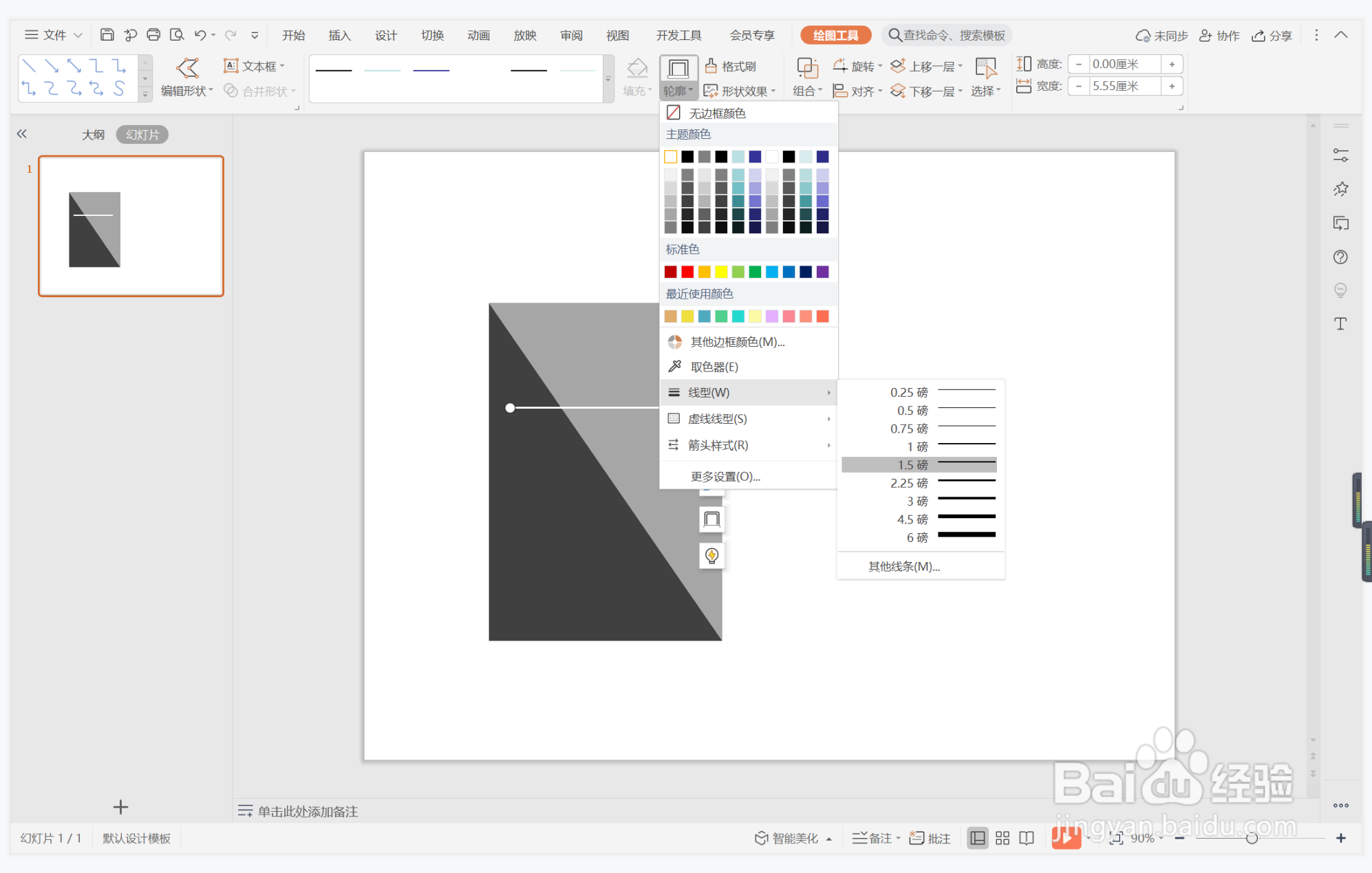
Task: Switch panel to 幻灯片 slides view
Action: pos(142,134)
